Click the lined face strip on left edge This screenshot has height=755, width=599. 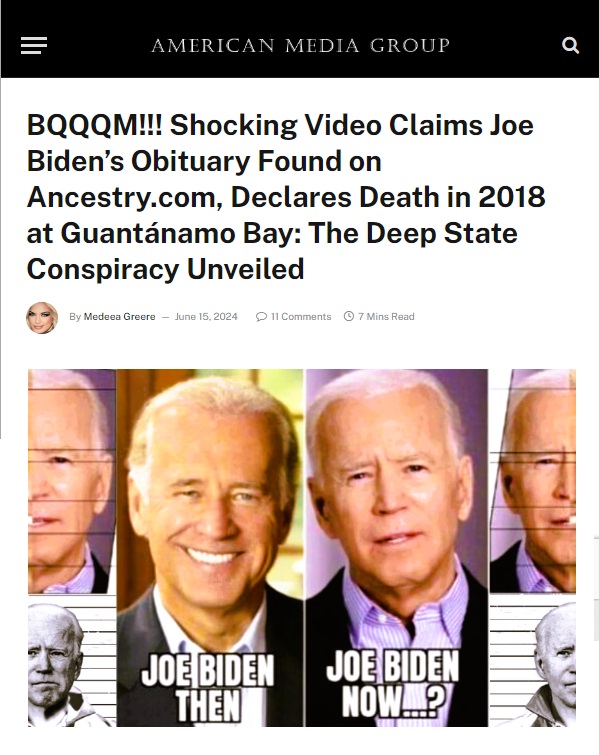pos(72,482)
